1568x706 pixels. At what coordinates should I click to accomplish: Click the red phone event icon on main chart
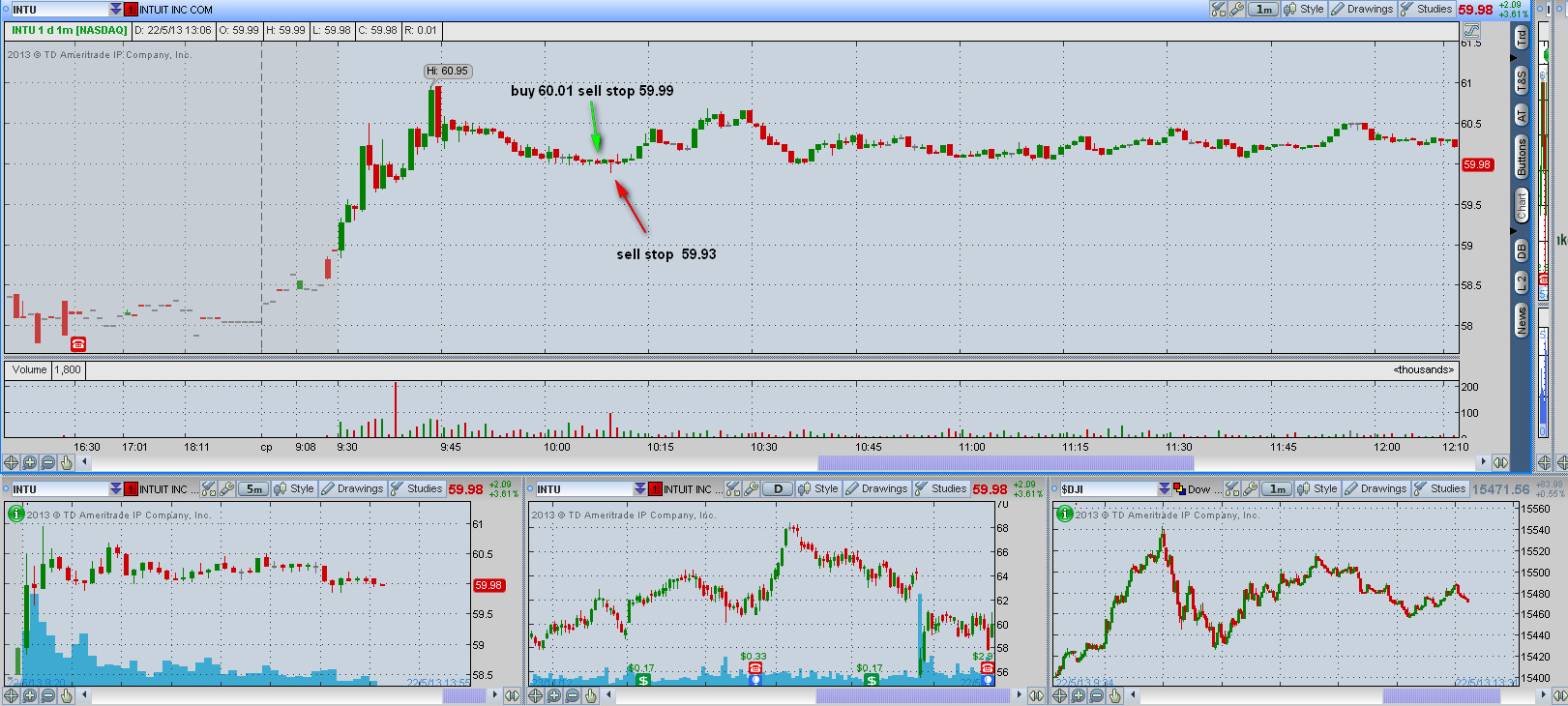click(x=78, y=343)
